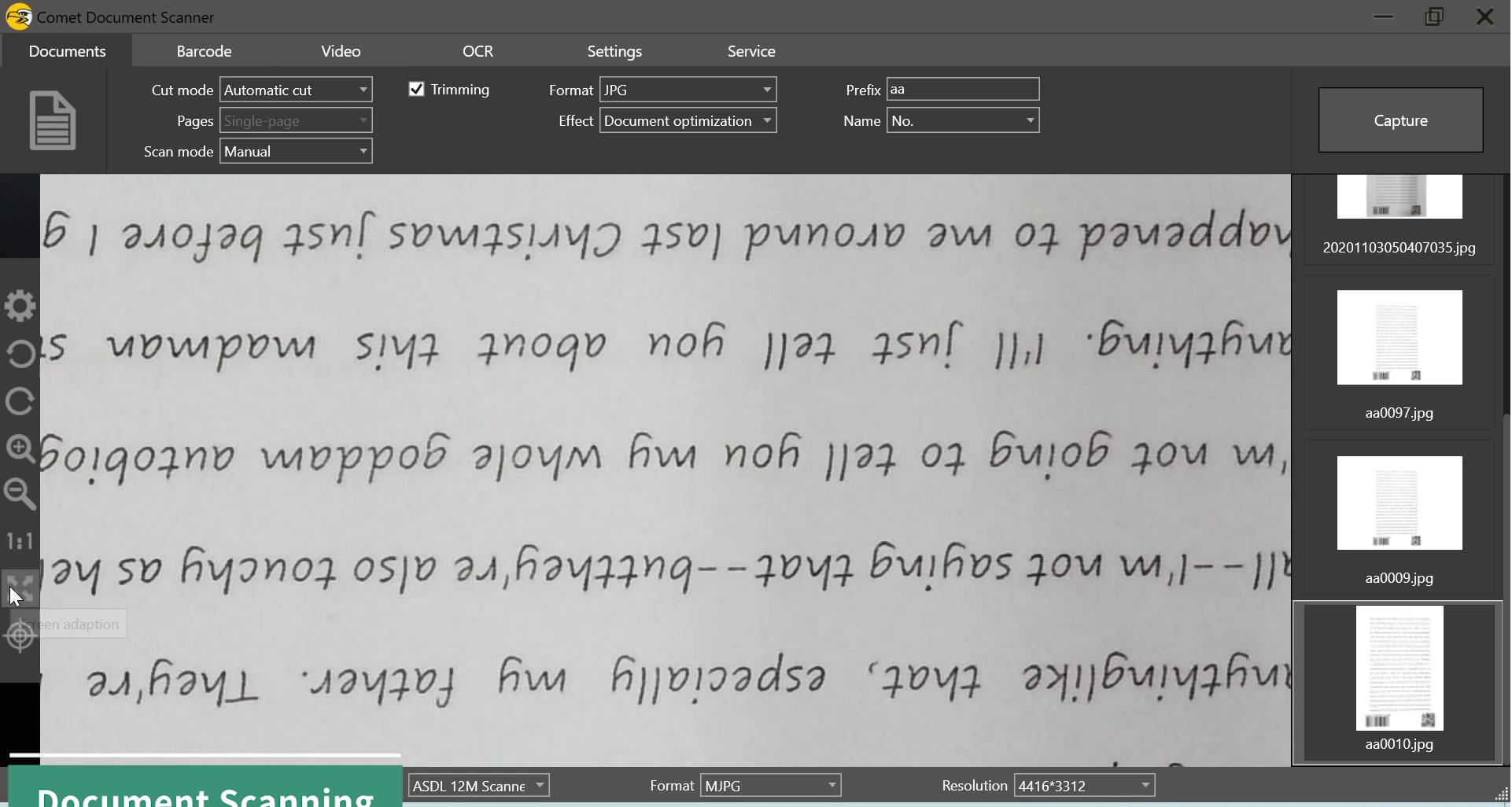This screenshot has height=807, width=1512.
Task: Uncheck the Trimming checkbox
Action: coord(417,90)
